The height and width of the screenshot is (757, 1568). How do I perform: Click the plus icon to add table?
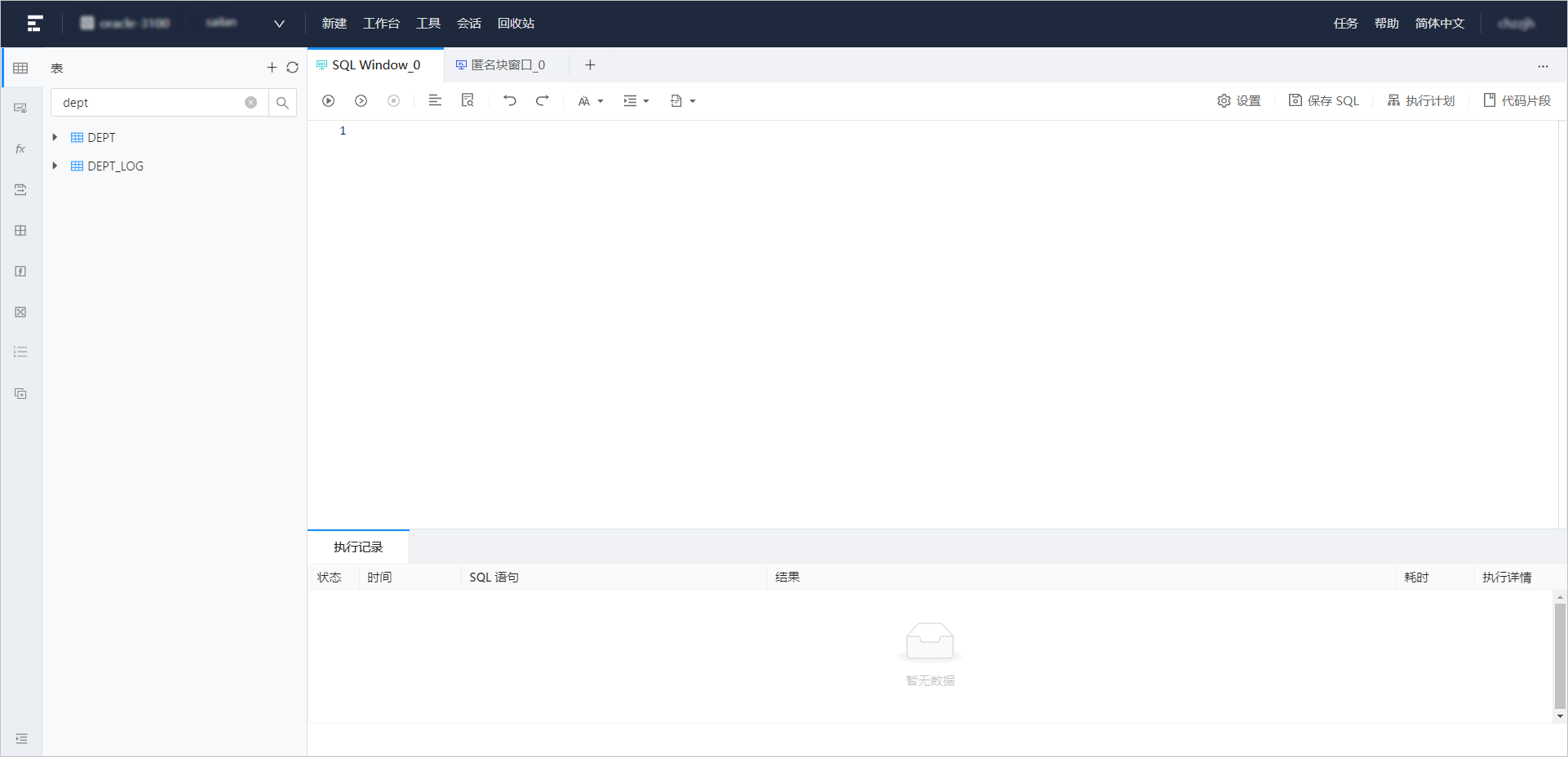click(272, 68)
